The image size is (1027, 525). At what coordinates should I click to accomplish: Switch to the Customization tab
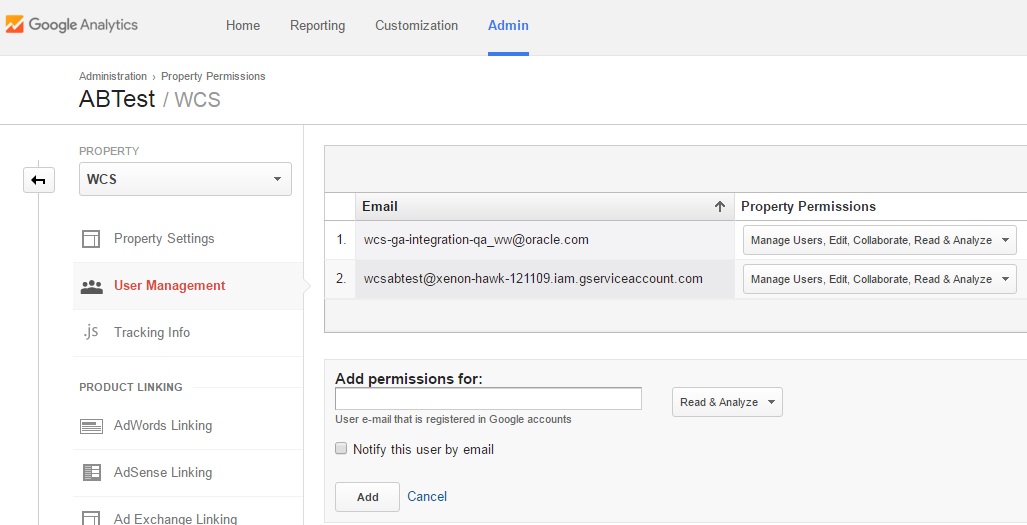point(417,26)
